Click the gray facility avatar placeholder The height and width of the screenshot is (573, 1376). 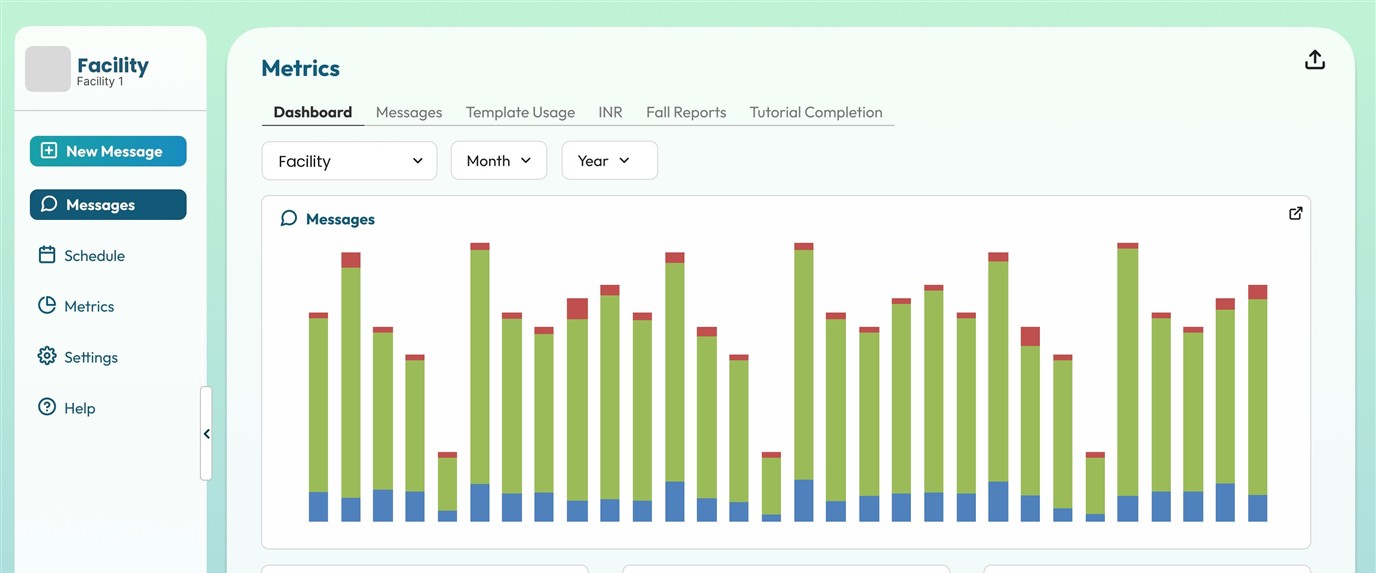click(48, 69)
